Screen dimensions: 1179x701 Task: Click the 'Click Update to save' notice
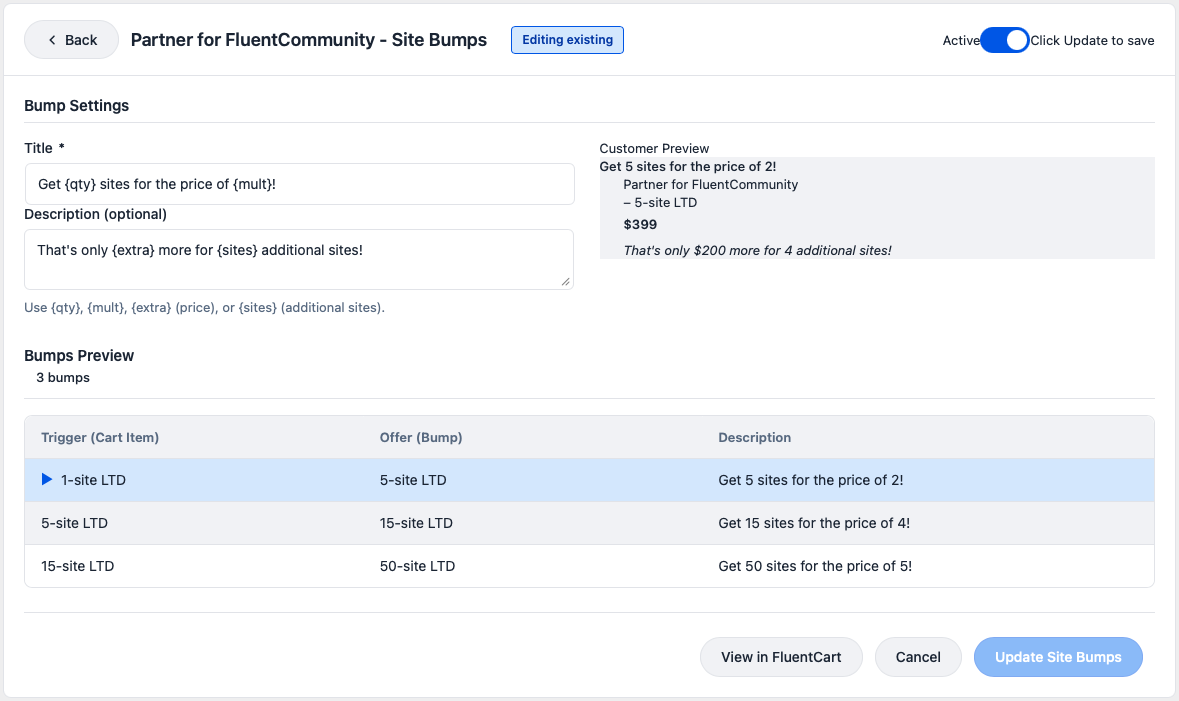(1092, 41)
